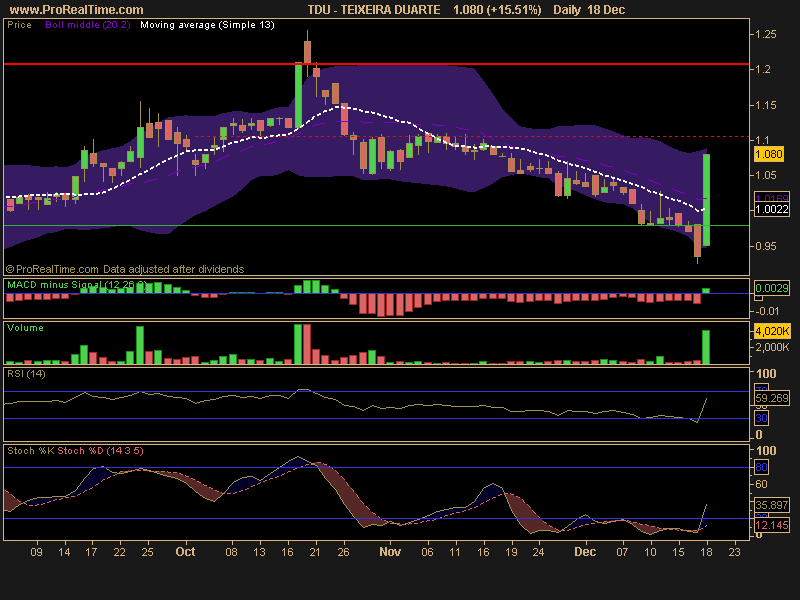The height and width of the screenshot is (600, 800).
Task: Select the "60" stochastic axis label
Action: [x=762, y=484]
